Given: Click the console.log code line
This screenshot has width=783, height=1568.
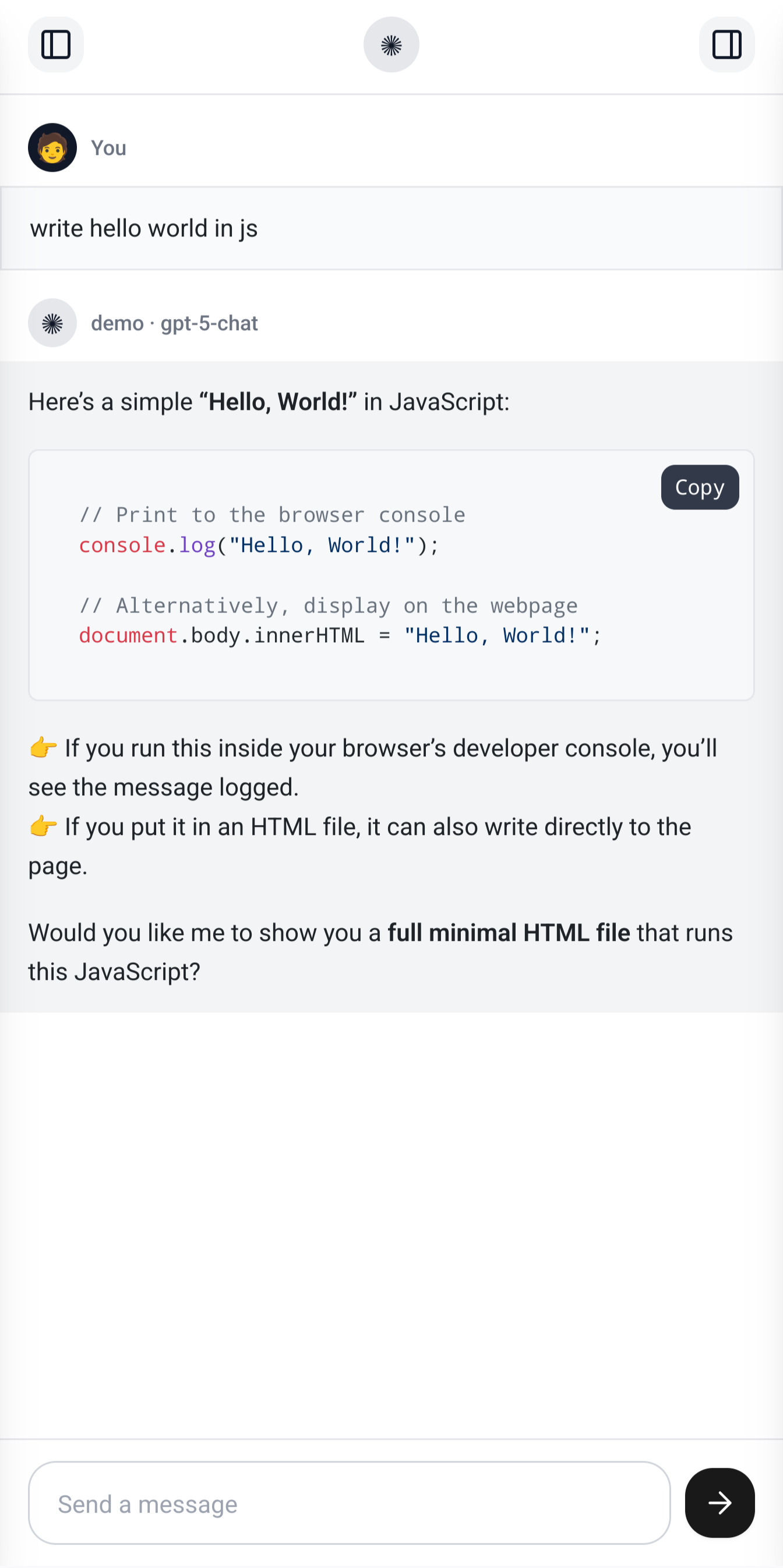Looking at the screenshot, I should click(x=259, y=545).
